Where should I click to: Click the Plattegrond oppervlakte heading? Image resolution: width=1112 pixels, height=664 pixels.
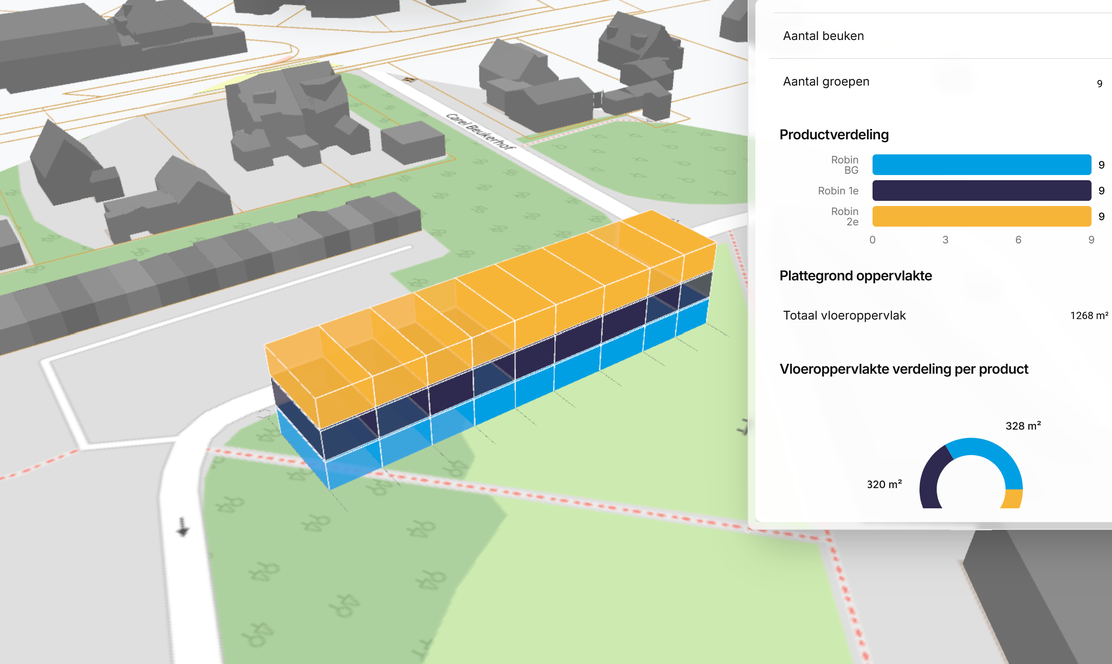pyautogui.click(x=856, y=276)
